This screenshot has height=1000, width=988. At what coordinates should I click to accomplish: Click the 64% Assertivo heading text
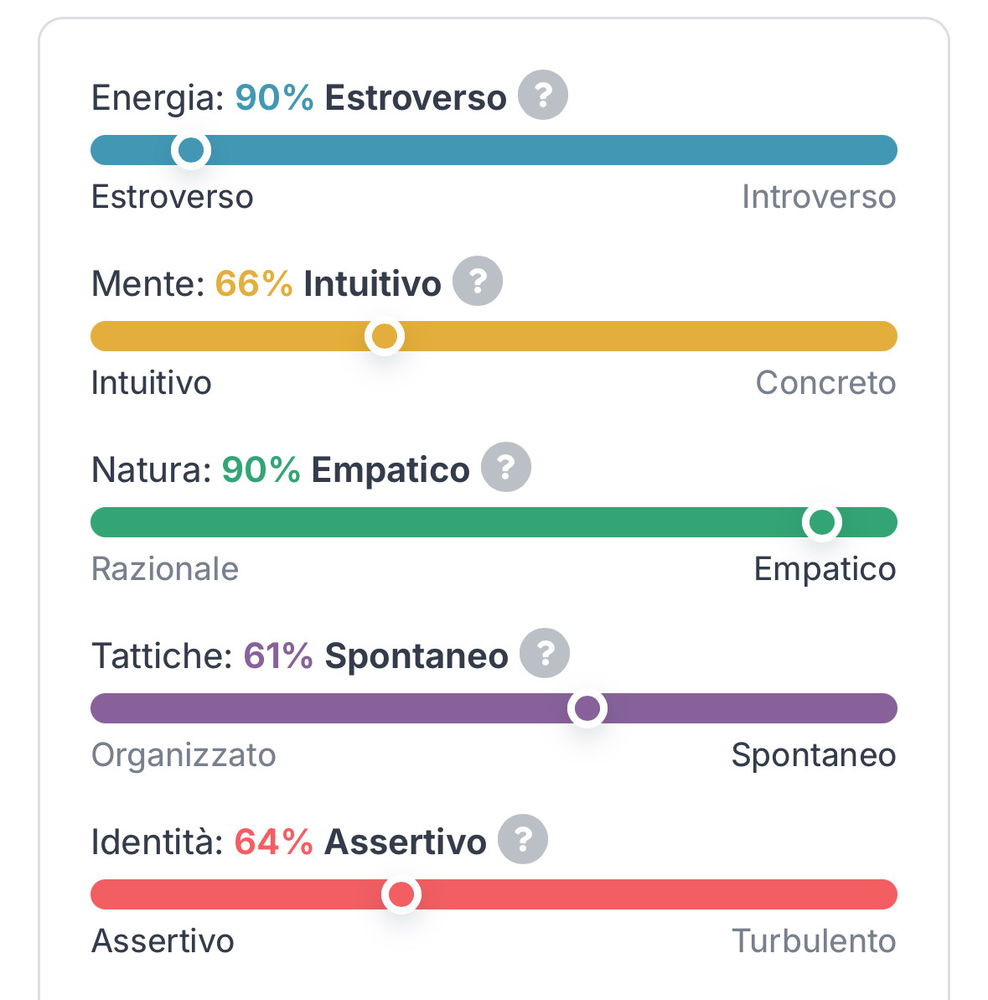tap(360, 842)
